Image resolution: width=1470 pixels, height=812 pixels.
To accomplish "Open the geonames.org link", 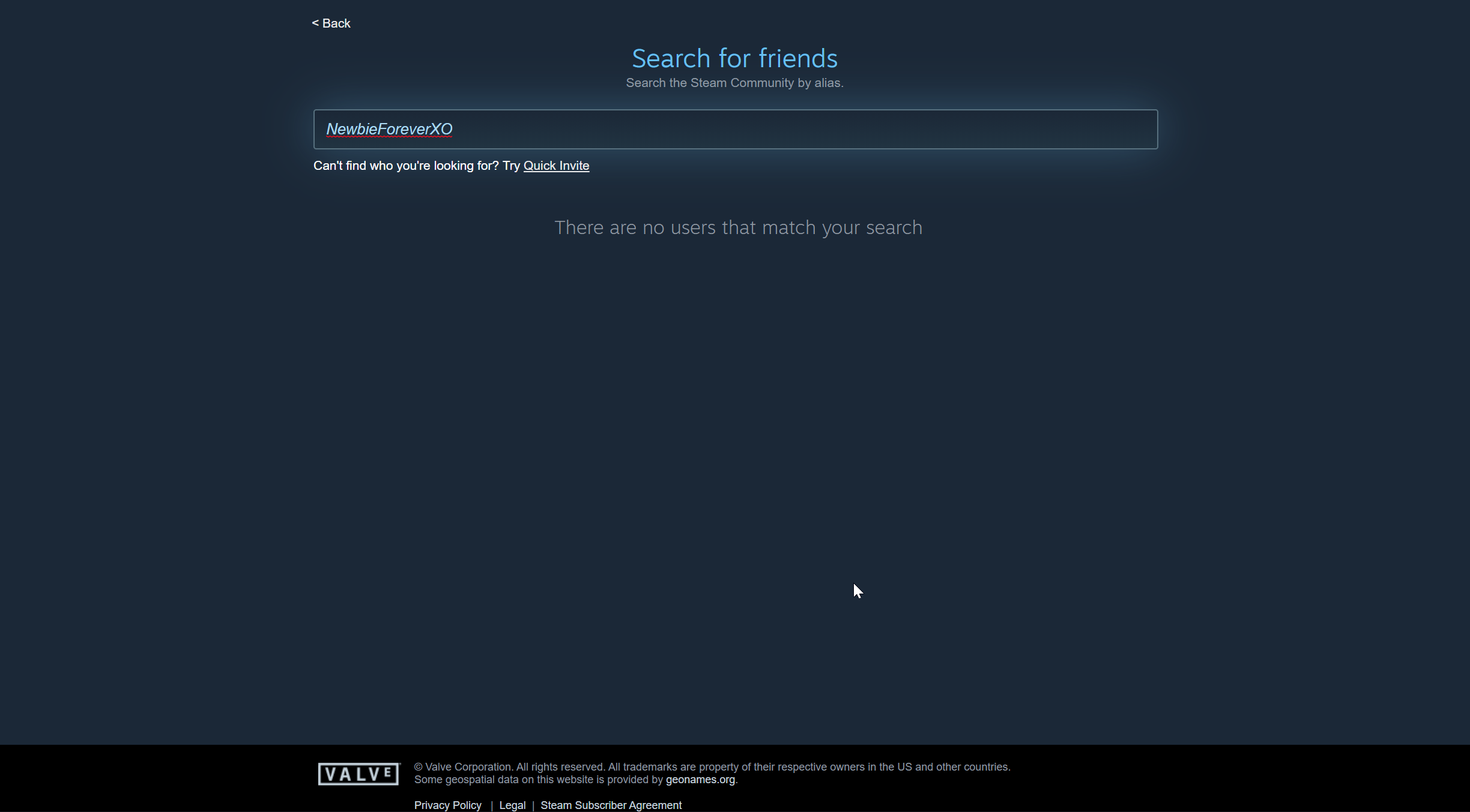I will [700, 780].
